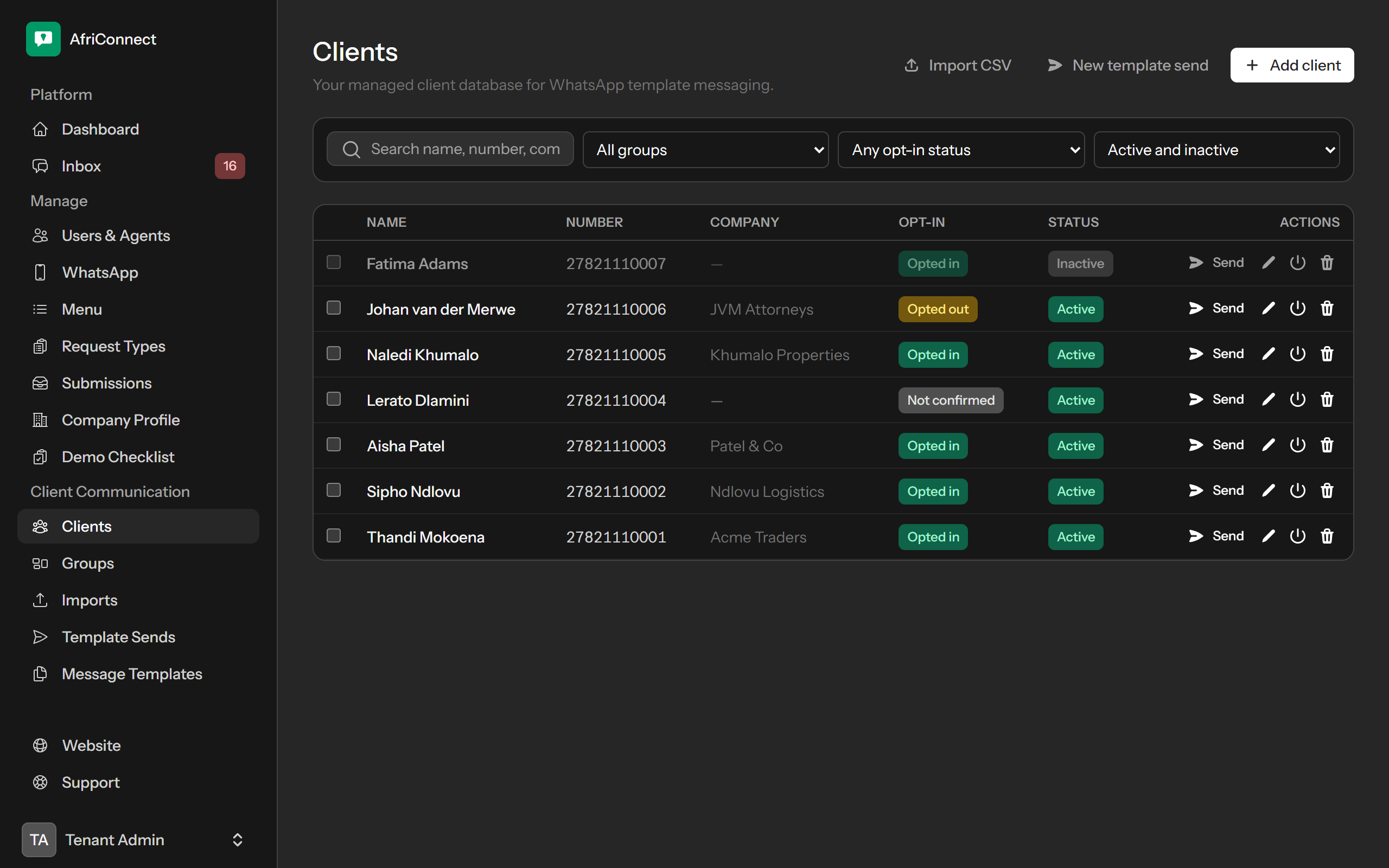The height and width of the screenshot is (868, 1389).
Task: Focus the Search name, number, company field
Action: click(x=450, y=149)
